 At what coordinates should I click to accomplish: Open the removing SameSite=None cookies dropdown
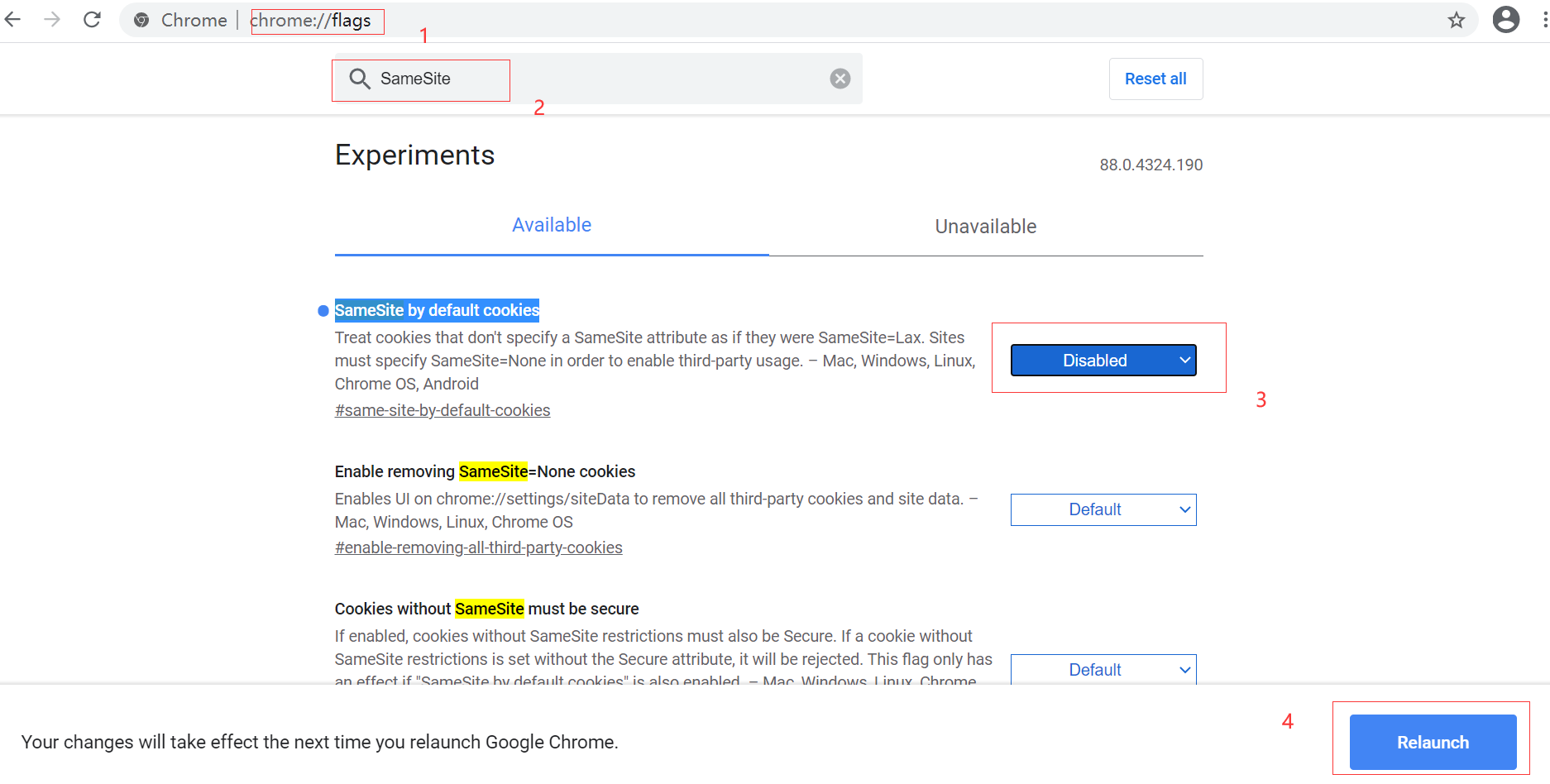tap(1103, 509)
